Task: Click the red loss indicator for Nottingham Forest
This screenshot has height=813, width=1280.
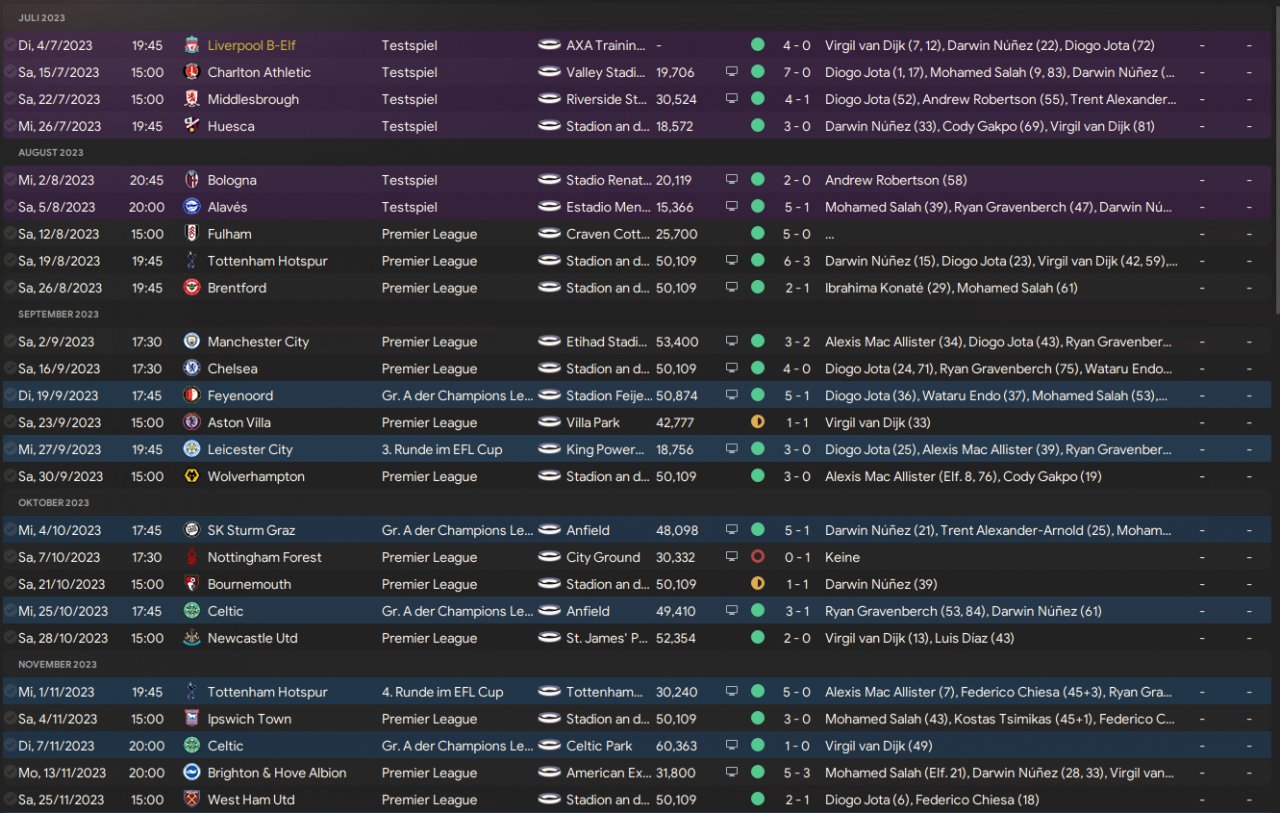Action: coord(757,557)
